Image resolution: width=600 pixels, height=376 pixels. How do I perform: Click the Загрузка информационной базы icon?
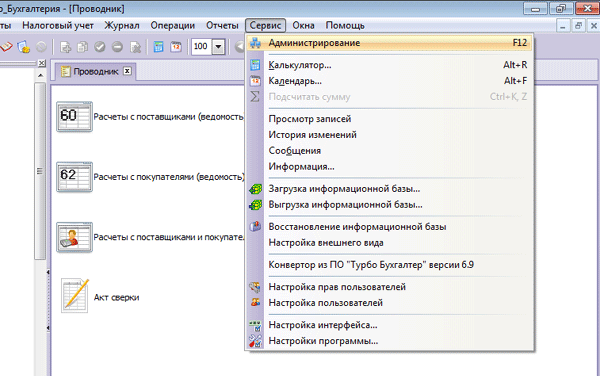point(255,189)
